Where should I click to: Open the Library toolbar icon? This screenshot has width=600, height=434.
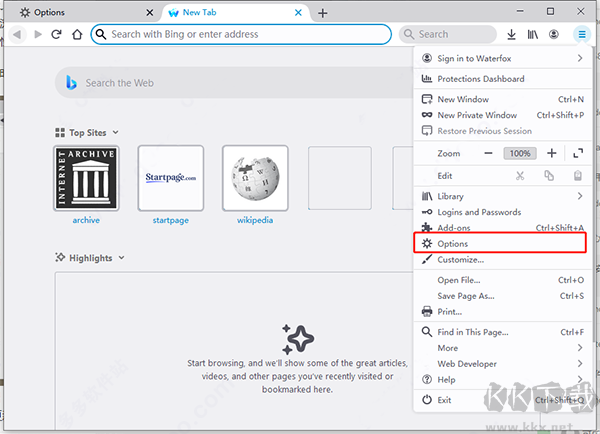click(x=533, y=34)
